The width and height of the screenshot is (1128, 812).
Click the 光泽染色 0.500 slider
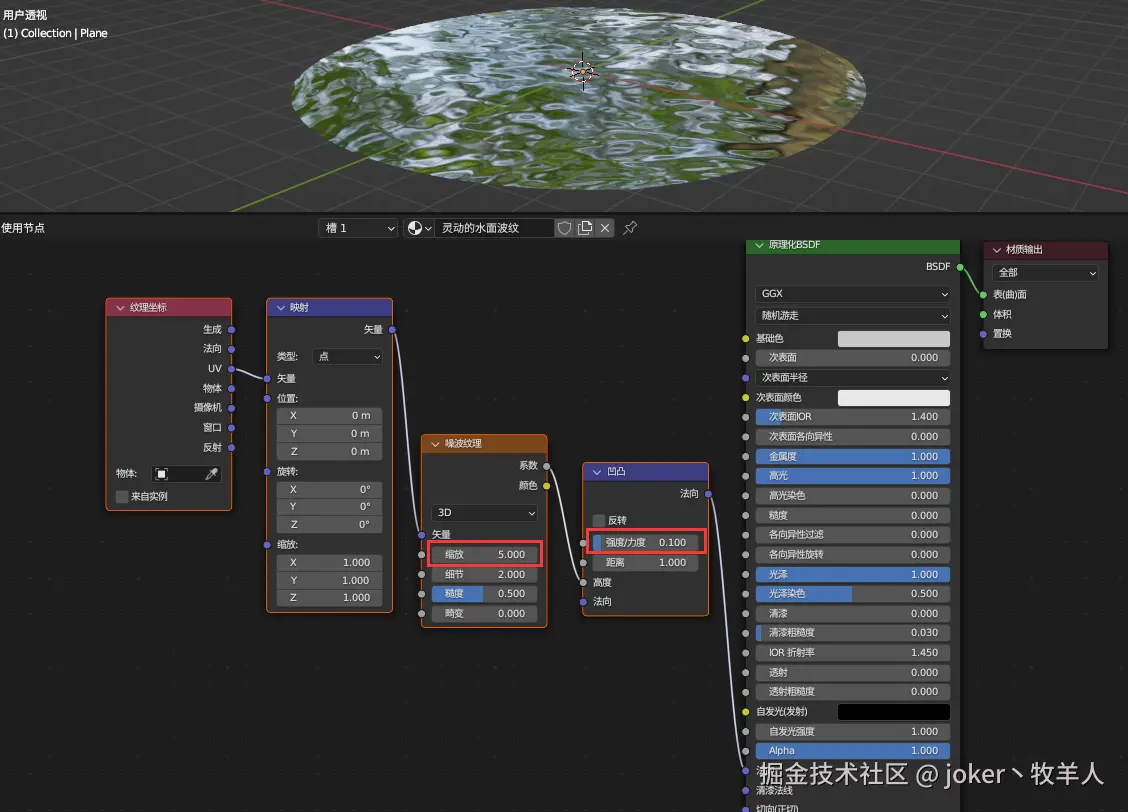click(852, 594)
